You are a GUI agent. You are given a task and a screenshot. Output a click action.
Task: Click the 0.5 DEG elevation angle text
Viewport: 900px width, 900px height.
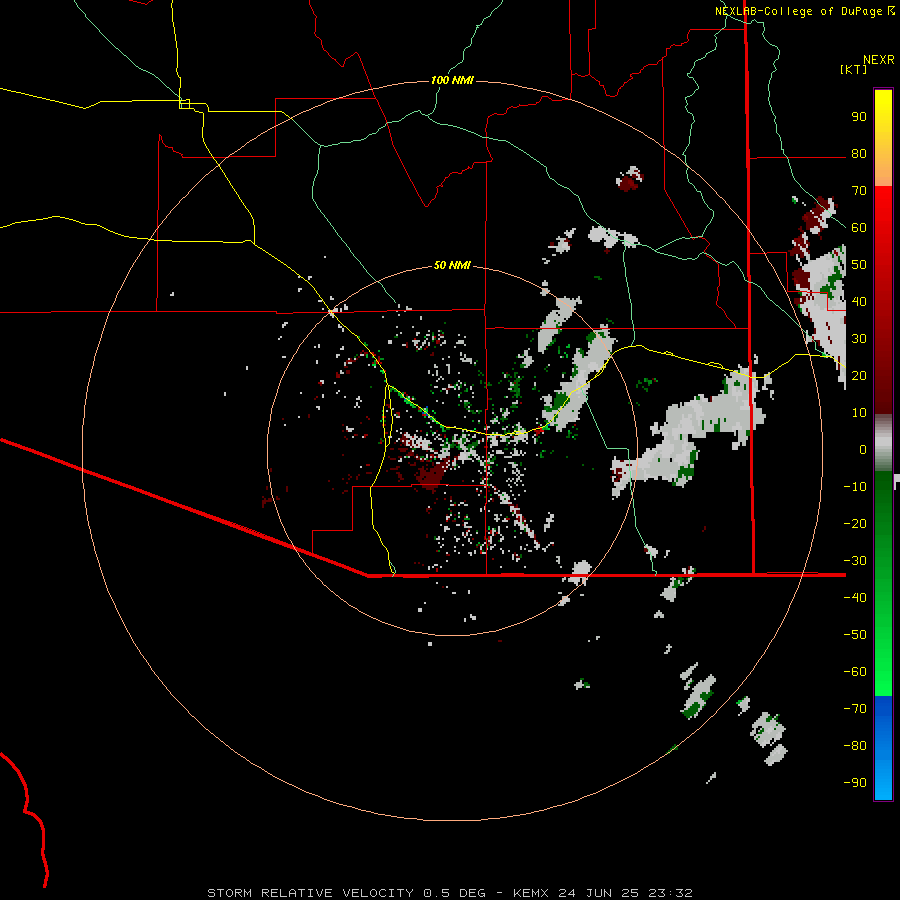point(455,893)
